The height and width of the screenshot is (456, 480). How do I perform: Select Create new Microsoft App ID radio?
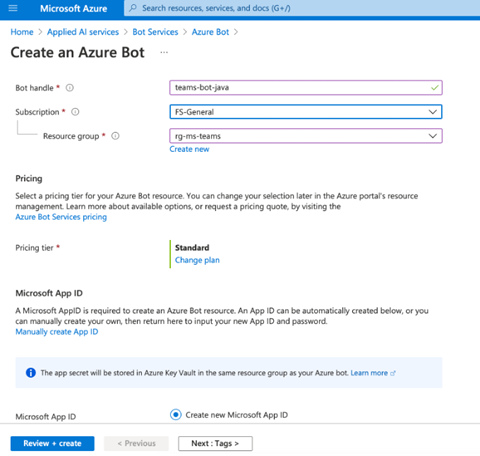[x=176, y=415]
